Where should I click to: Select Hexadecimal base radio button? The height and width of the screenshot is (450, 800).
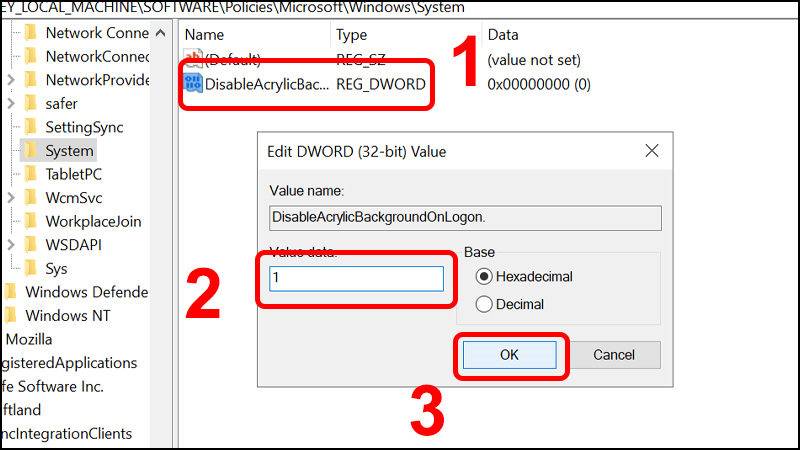484,277
